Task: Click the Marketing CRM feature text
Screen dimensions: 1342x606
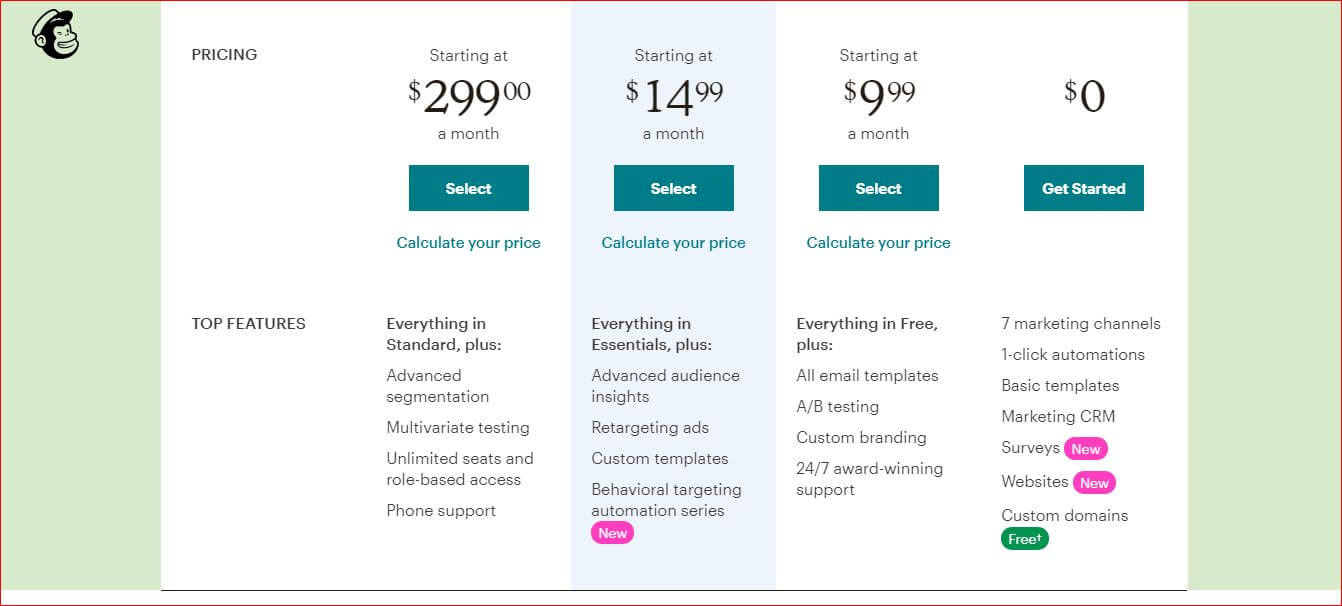Action: click(x=1058, y=417)
